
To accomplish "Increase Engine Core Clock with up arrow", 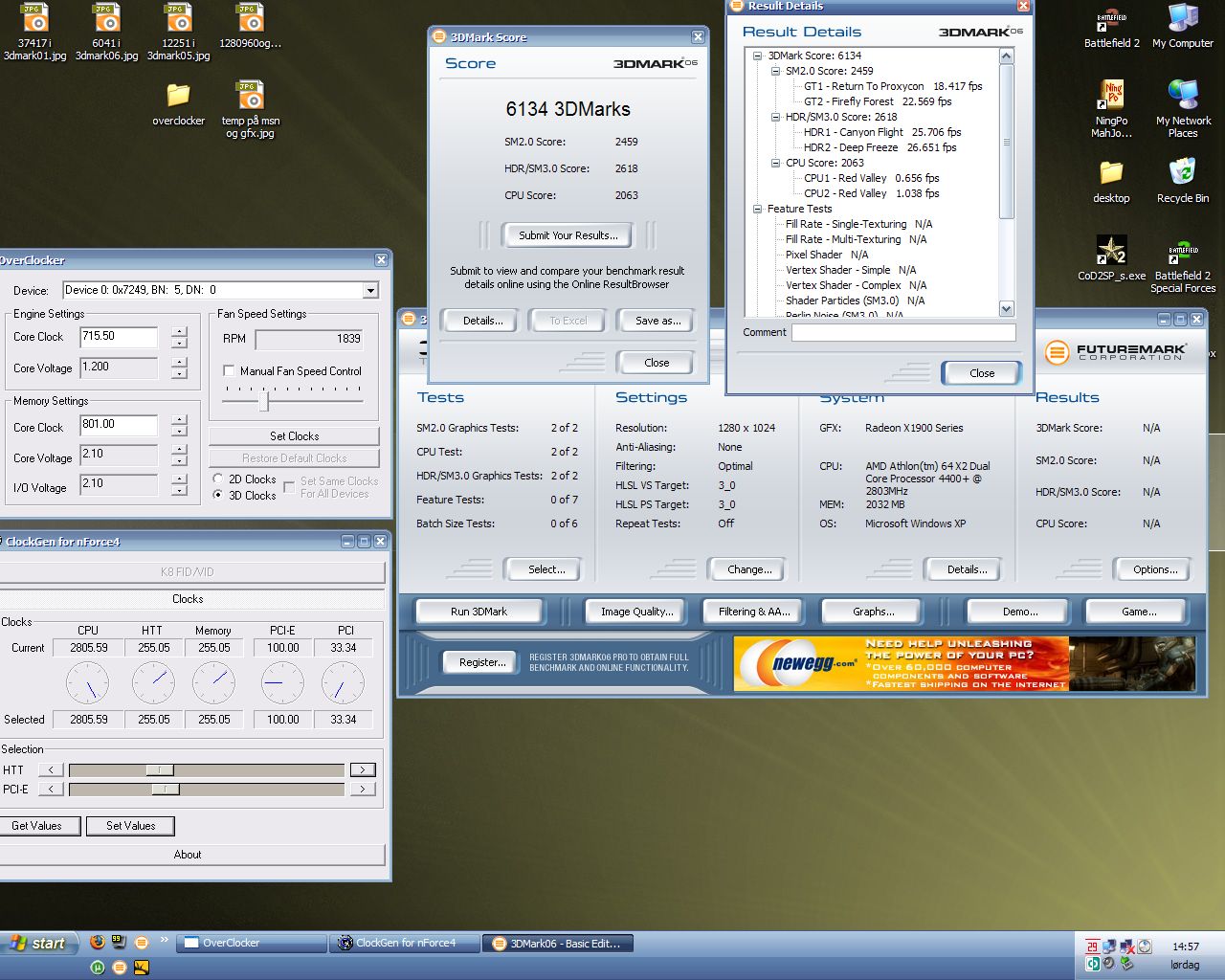I will 179,332.
